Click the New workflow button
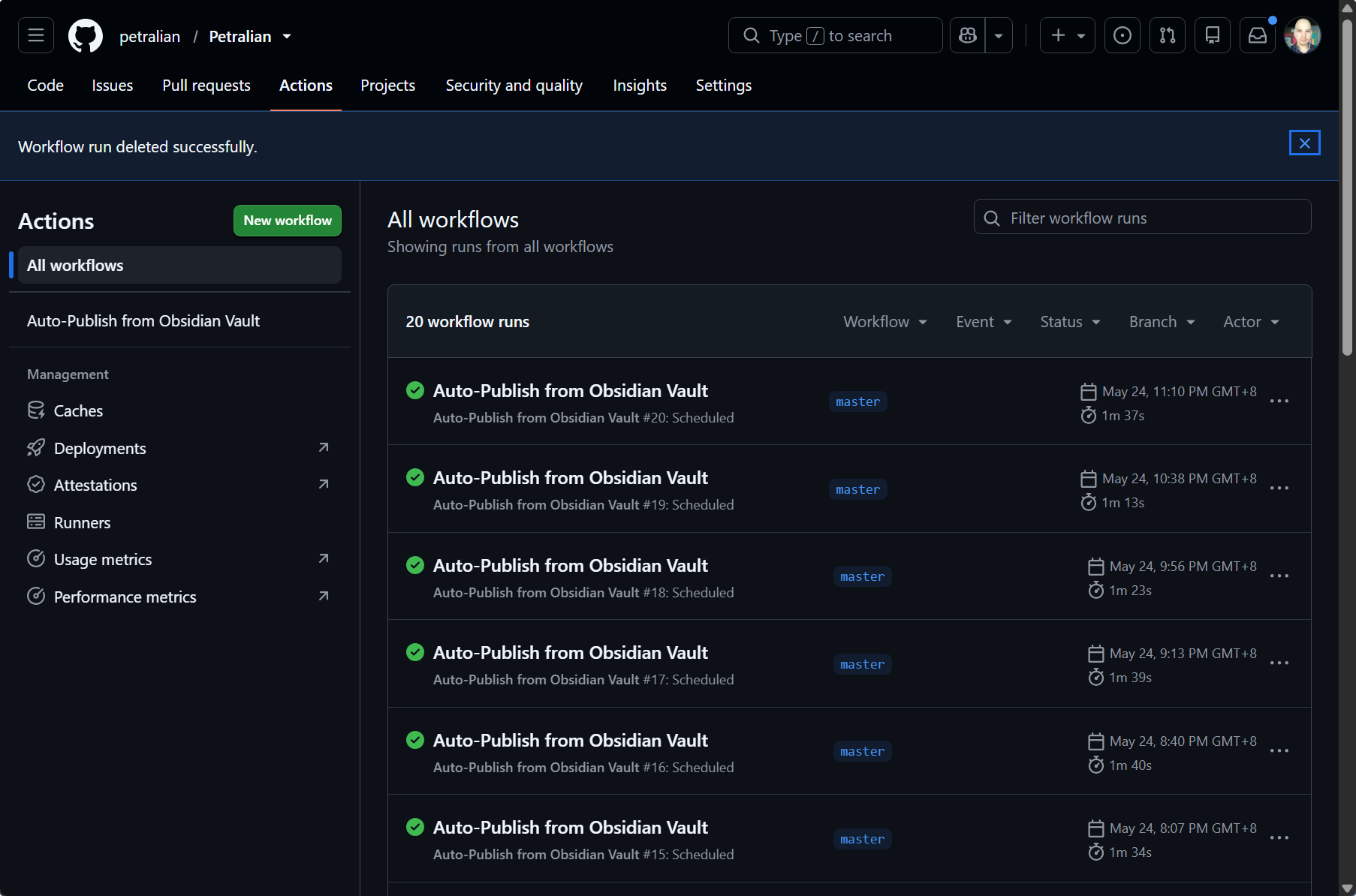The width and height of the screenshot is (1356, 896). (288, 221)
